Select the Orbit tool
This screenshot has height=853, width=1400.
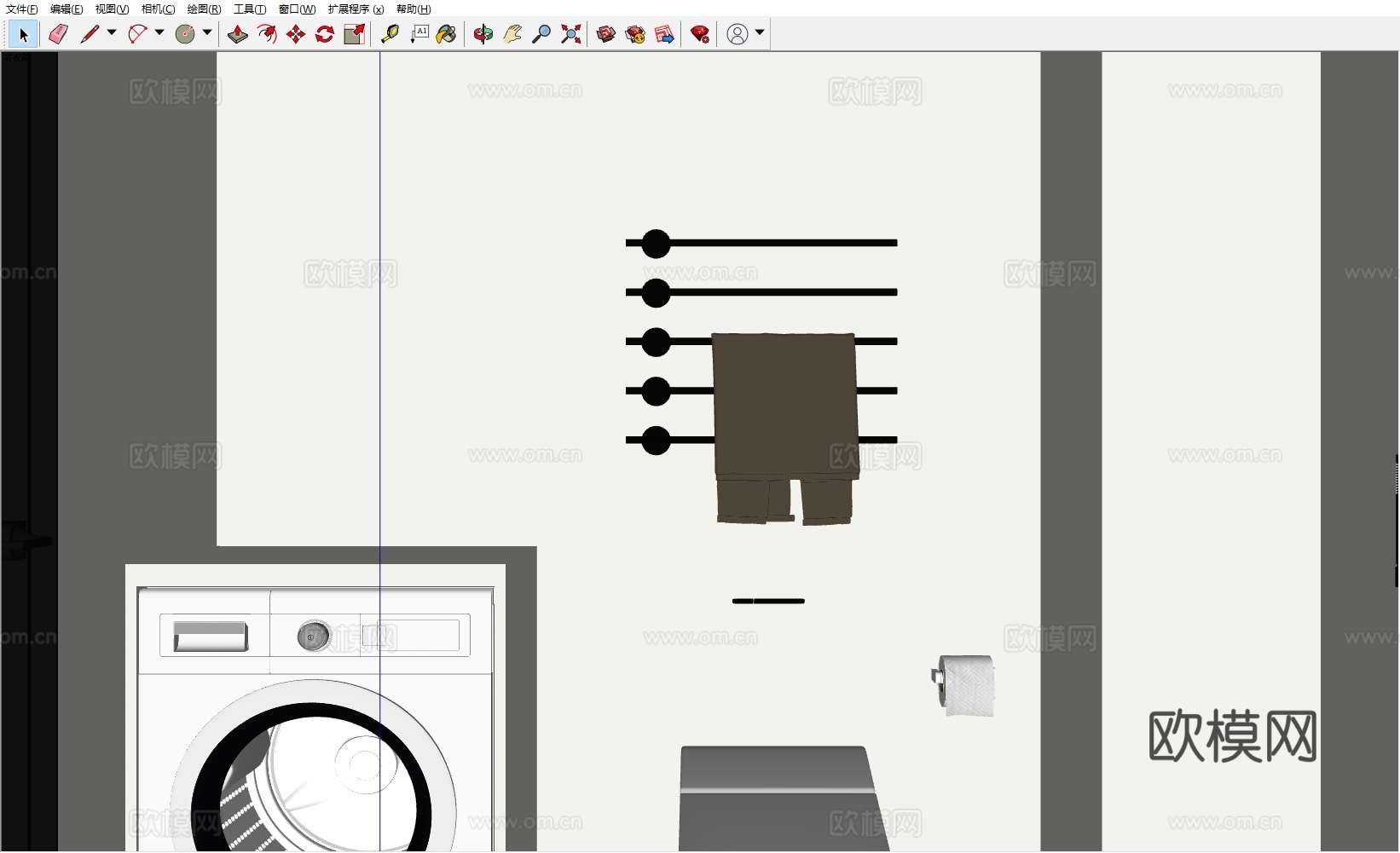(x=483, y=34)
